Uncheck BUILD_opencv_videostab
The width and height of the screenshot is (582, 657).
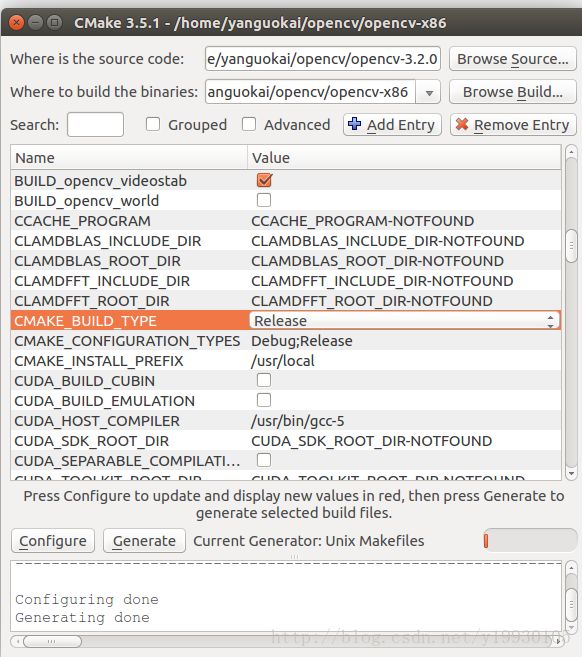264,180
